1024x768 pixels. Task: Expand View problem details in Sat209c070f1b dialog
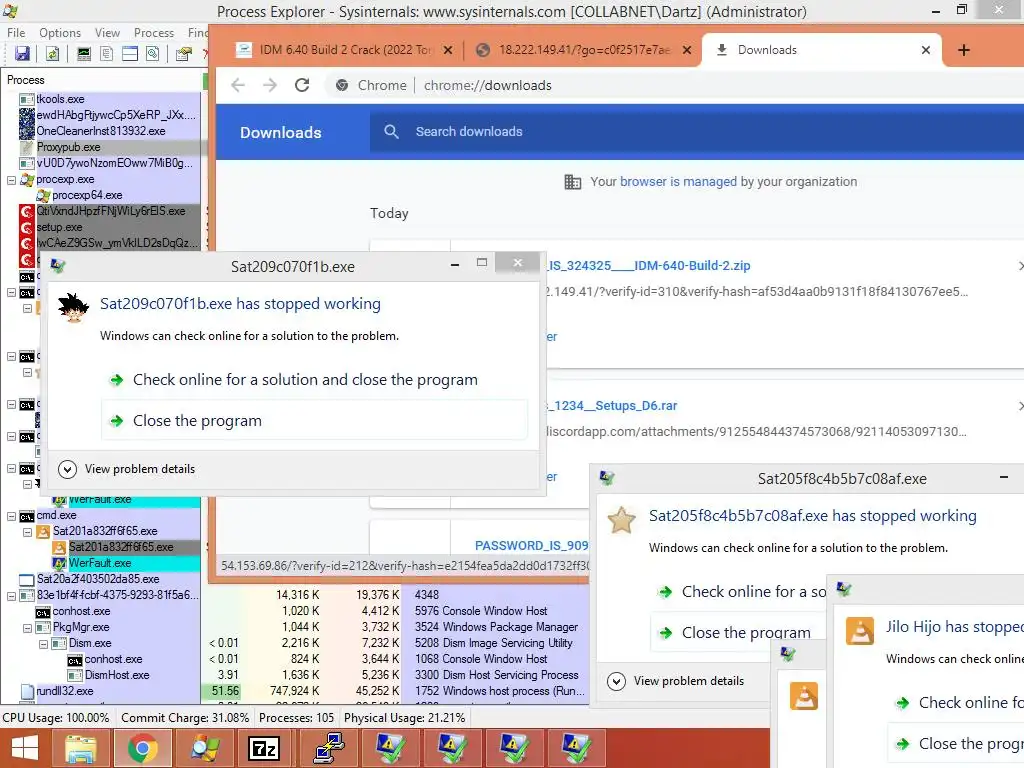(127, 469)
